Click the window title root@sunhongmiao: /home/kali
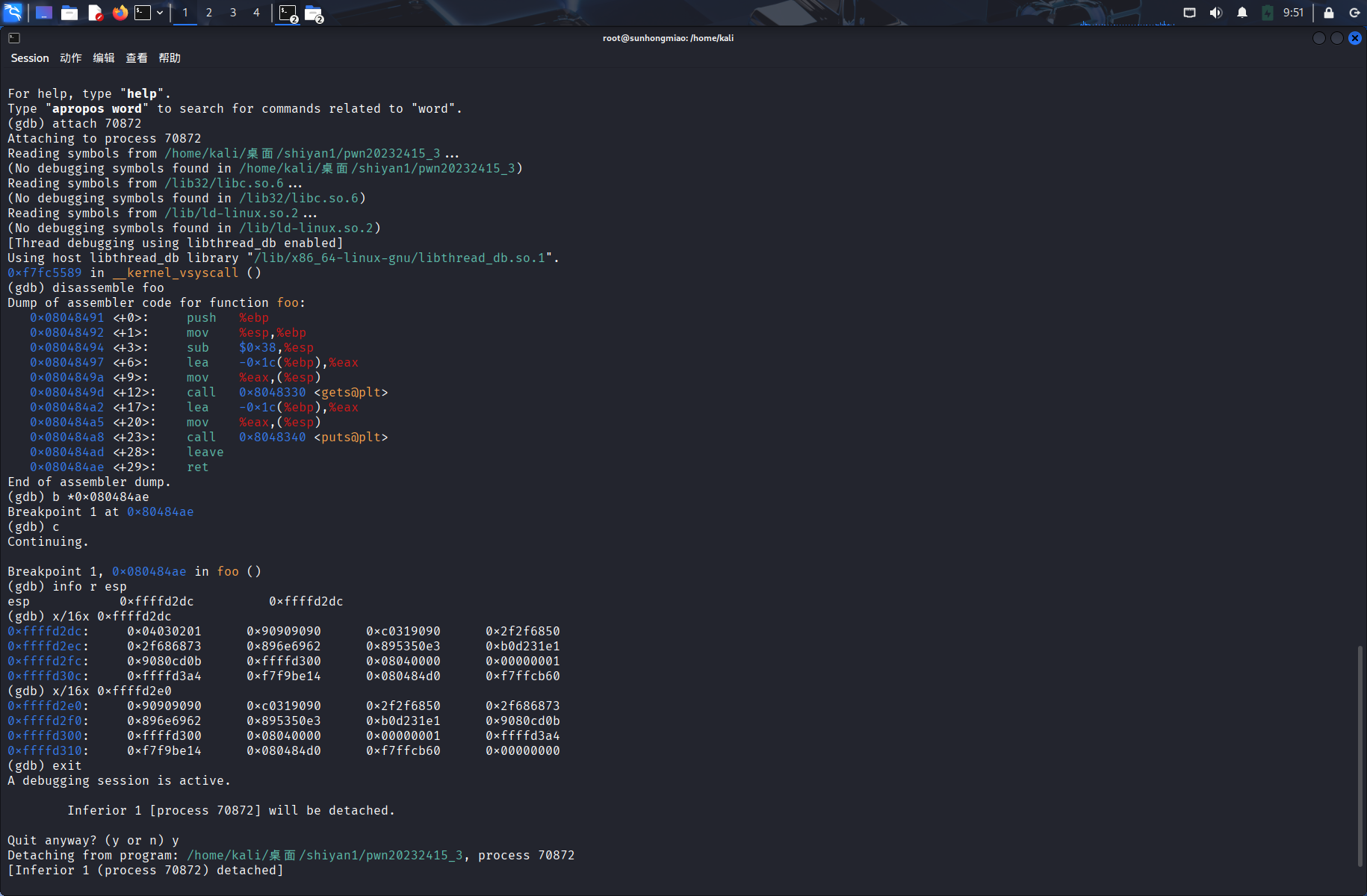 click(668, 38)
